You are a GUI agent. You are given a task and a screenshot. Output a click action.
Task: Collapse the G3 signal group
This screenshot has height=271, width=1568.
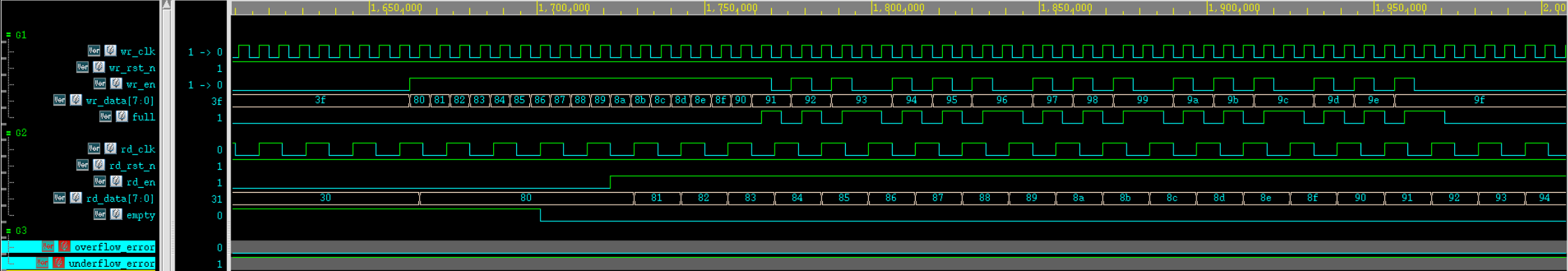[8, 230]
